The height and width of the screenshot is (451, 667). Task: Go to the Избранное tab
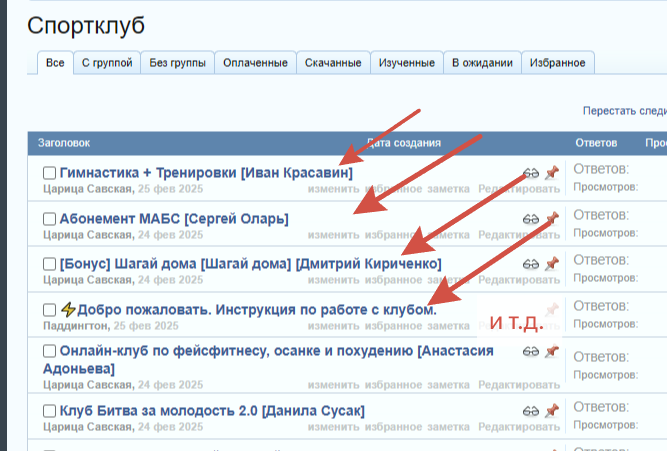point(558,63)
